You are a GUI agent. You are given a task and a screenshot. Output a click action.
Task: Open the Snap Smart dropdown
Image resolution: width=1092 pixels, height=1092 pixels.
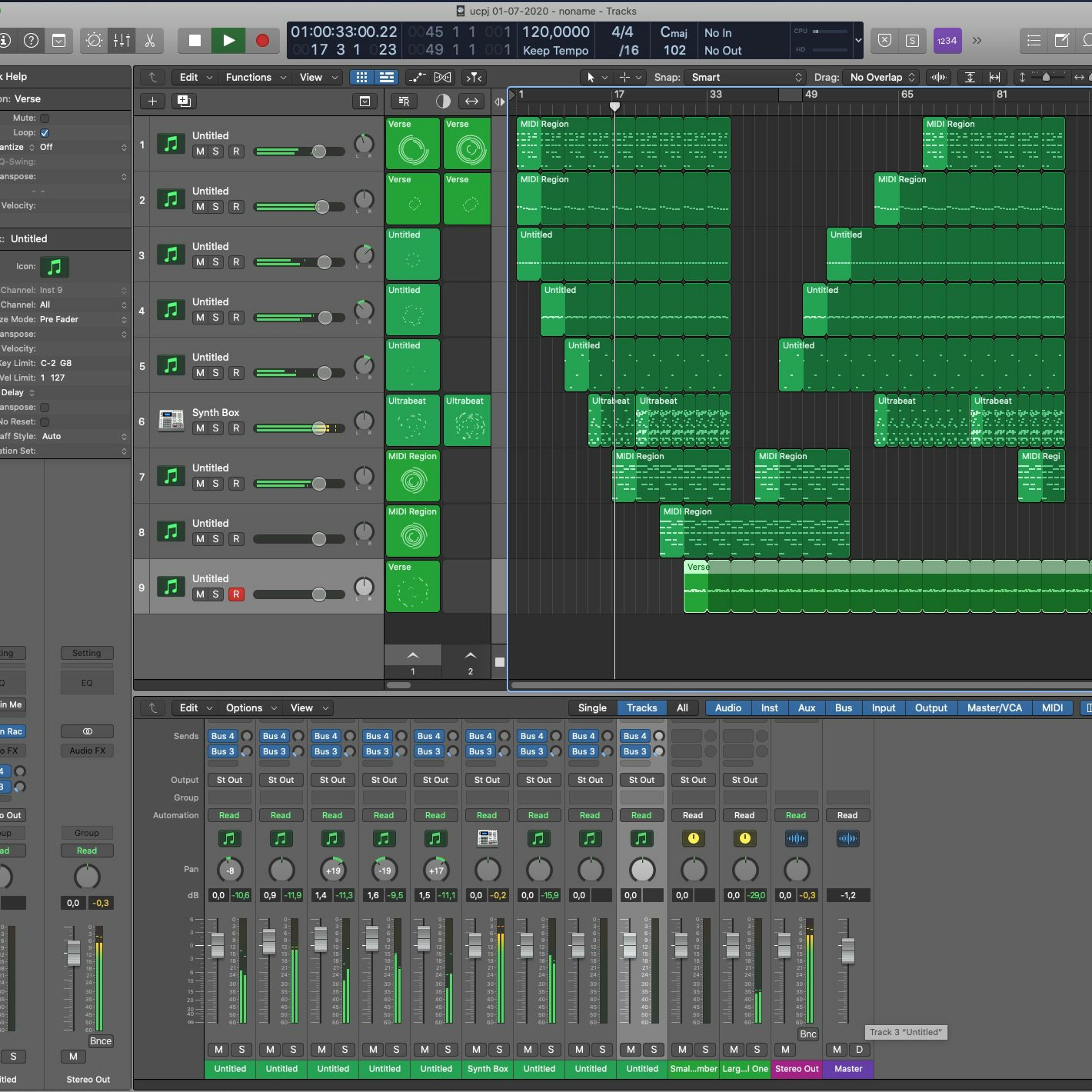pyautogui.click(x=745, y=78)
